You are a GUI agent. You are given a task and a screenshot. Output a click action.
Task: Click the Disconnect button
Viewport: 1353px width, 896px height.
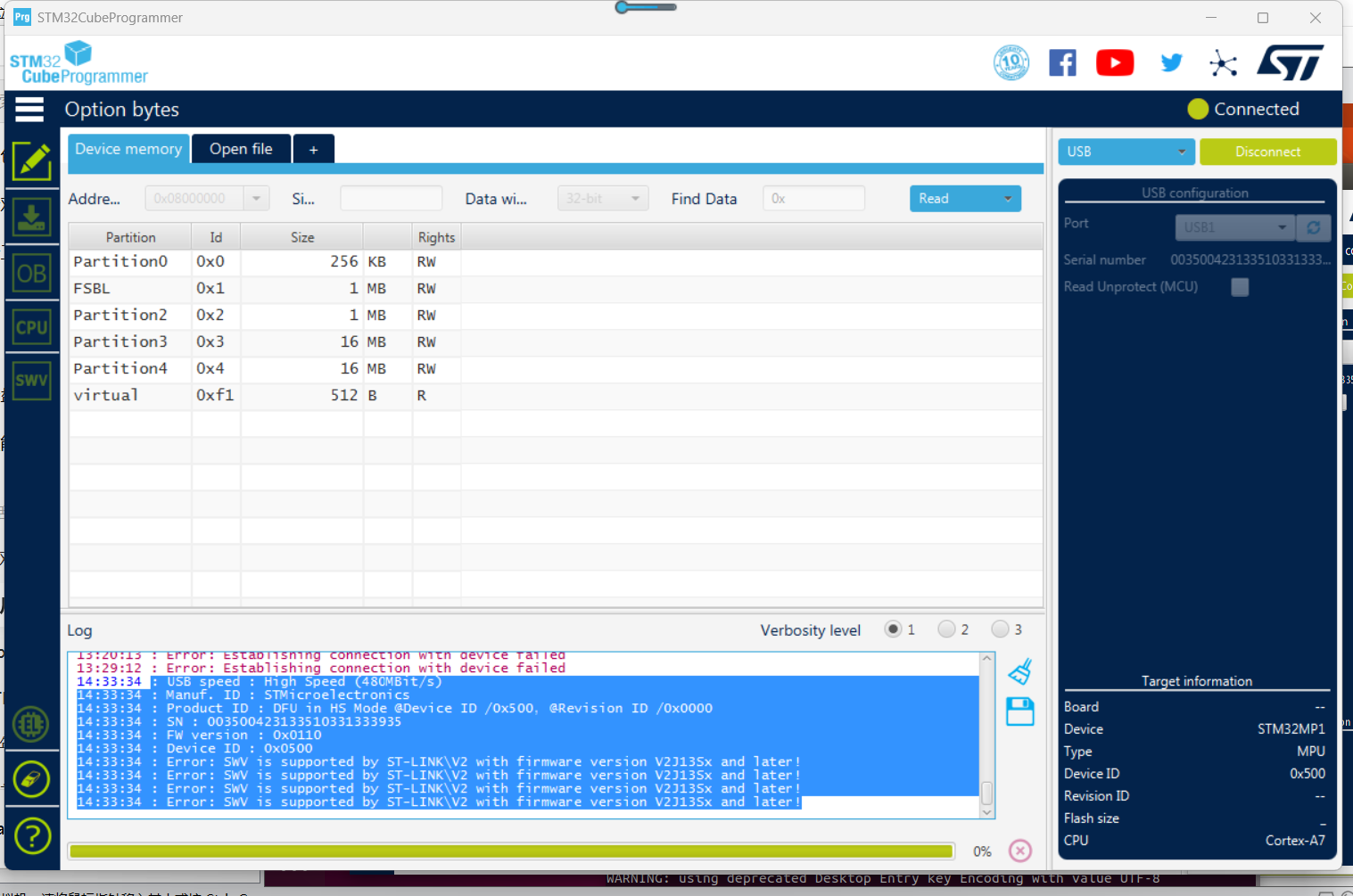[1267, 152]
